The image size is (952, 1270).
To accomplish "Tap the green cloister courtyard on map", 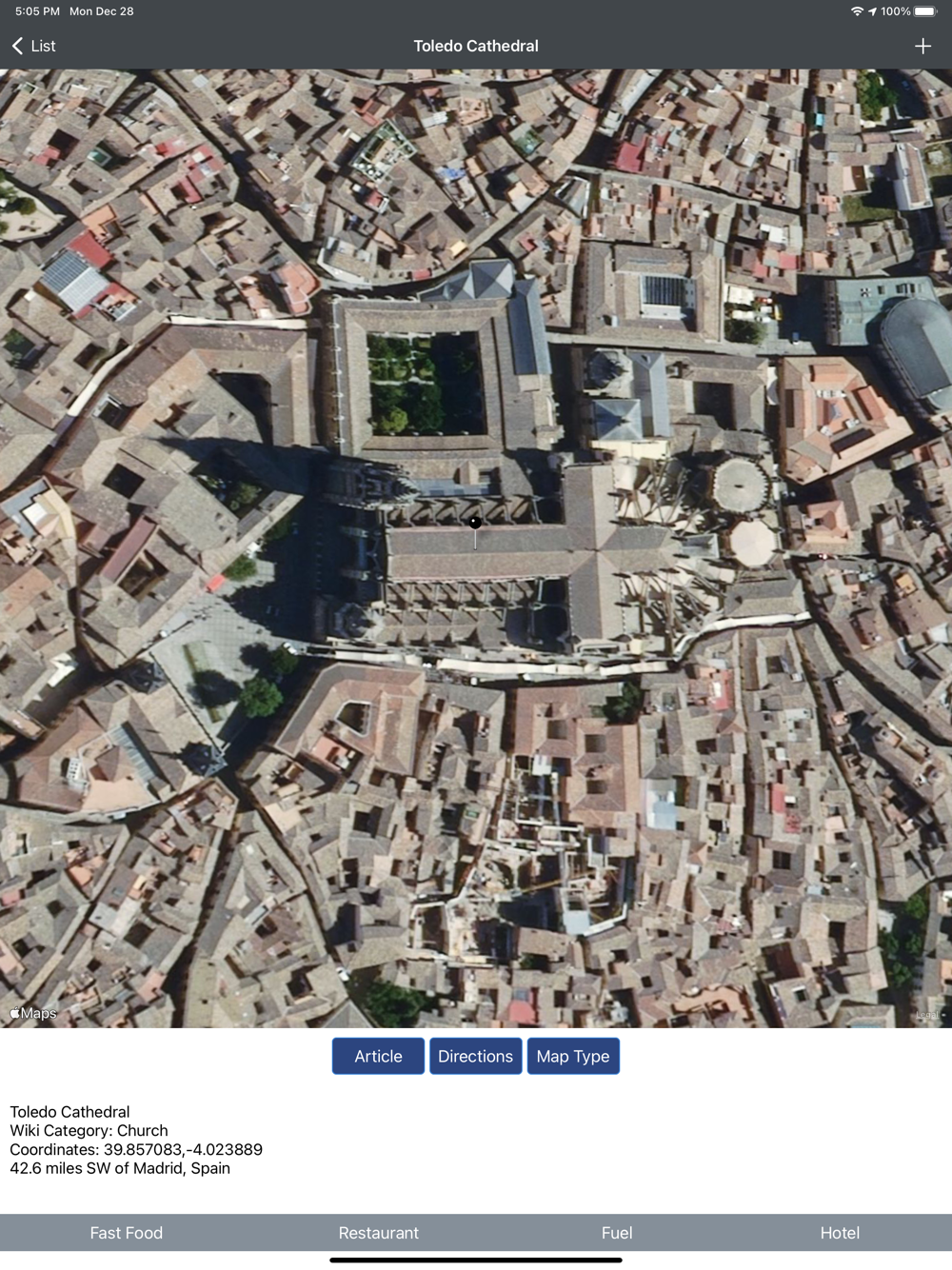I will coord(426,384).
